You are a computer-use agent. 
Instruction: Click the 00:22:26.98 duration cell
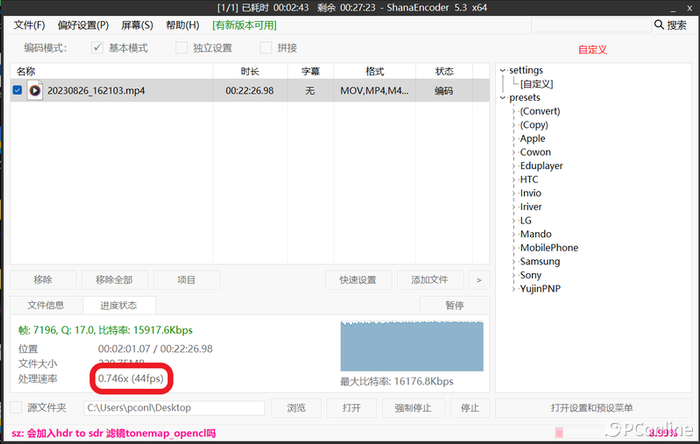(250, 91)
